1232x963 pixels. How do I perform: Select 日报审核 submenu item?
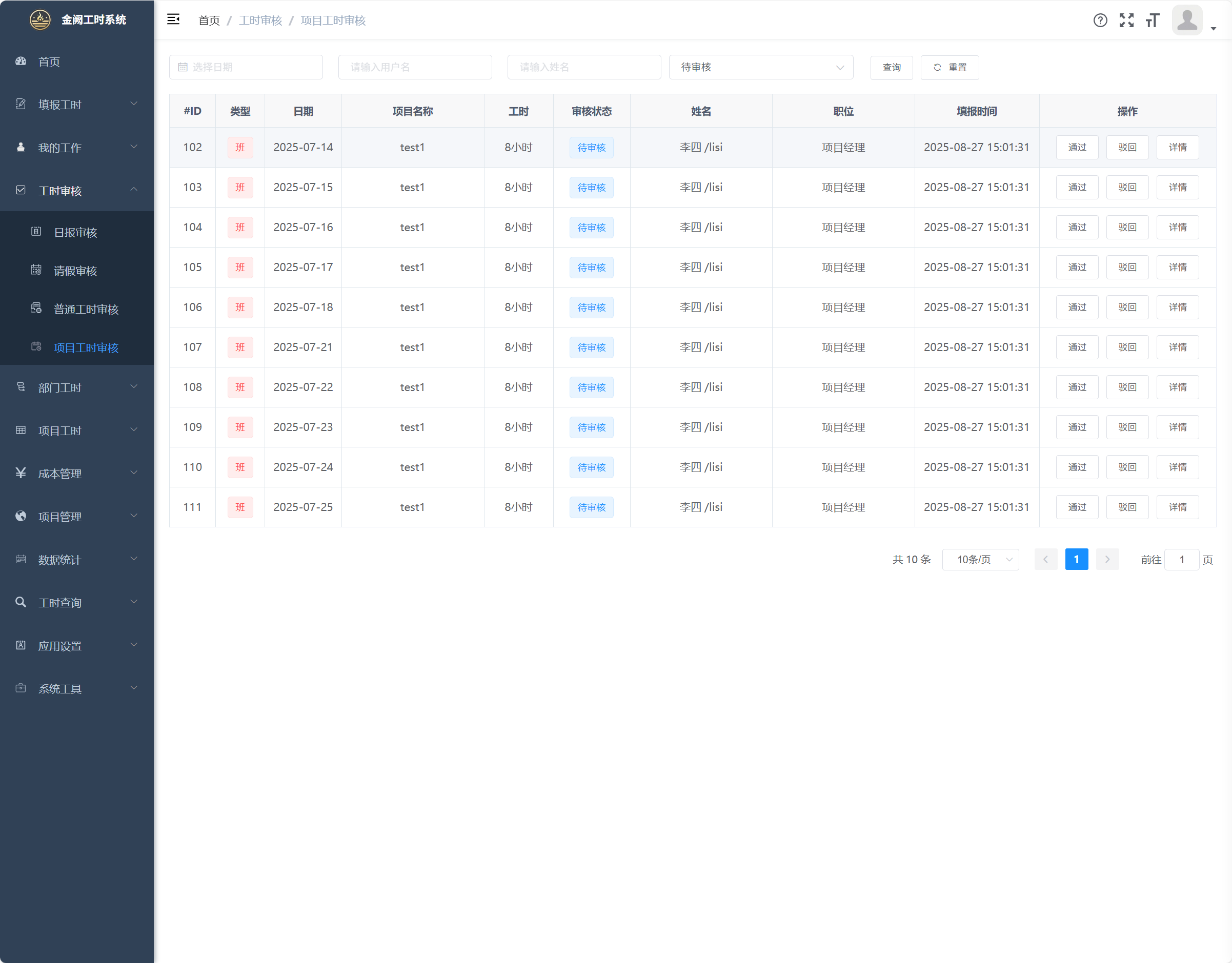coord(75,232)
